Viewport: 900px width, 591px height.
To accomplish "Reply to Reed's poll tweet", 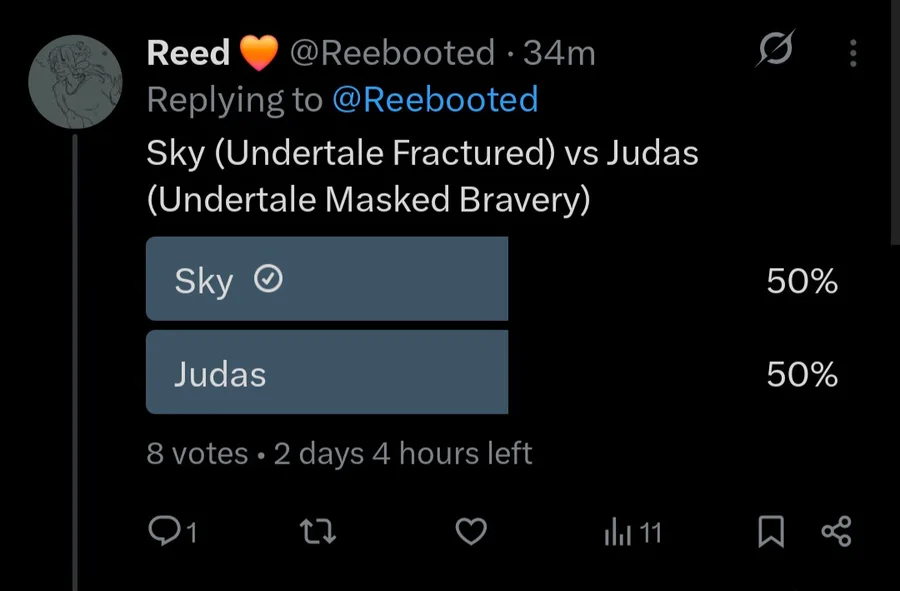I will tap(163, 533).
